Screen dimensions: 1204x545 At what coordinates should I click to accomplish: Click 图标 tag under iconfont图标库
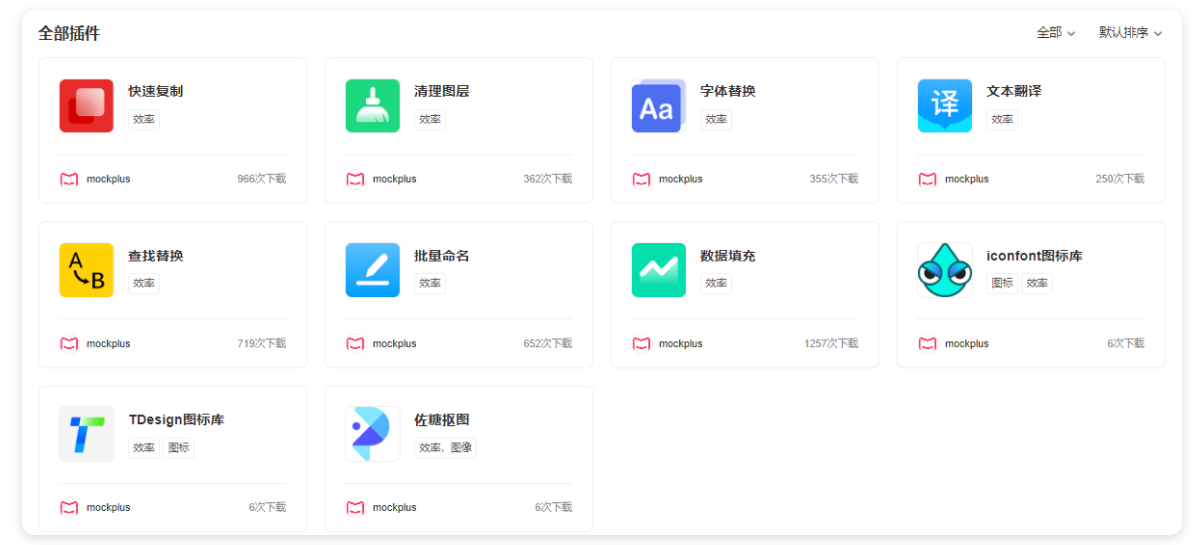1002,283
